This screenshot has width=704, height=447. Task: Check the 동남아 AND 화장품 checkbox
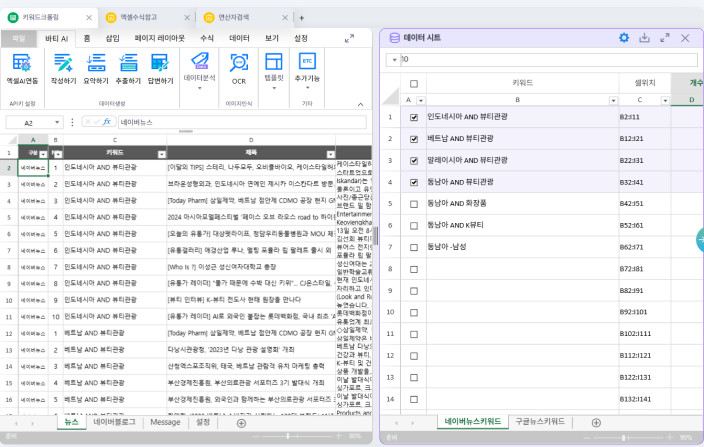[x=414, y=204]
